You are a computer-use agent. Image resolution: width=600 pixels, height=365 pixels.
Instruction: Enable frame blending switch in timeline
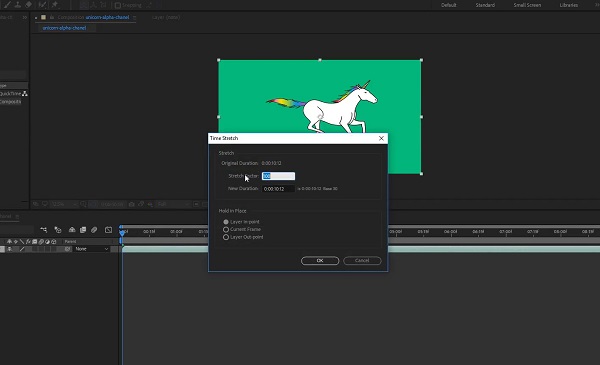(83, 230)
